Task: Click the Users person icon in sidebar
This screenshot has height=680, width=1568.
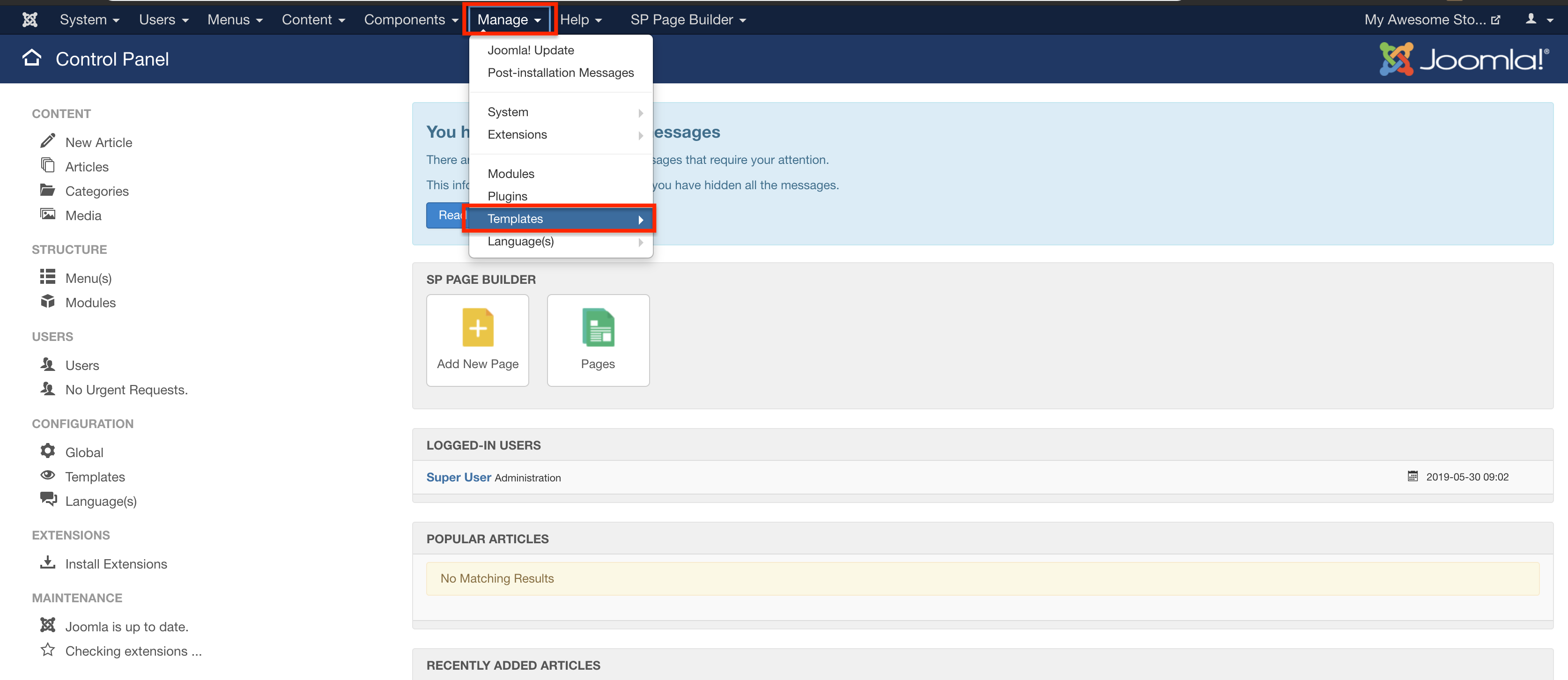Action: pyautogui.click(x=47, y=364)
